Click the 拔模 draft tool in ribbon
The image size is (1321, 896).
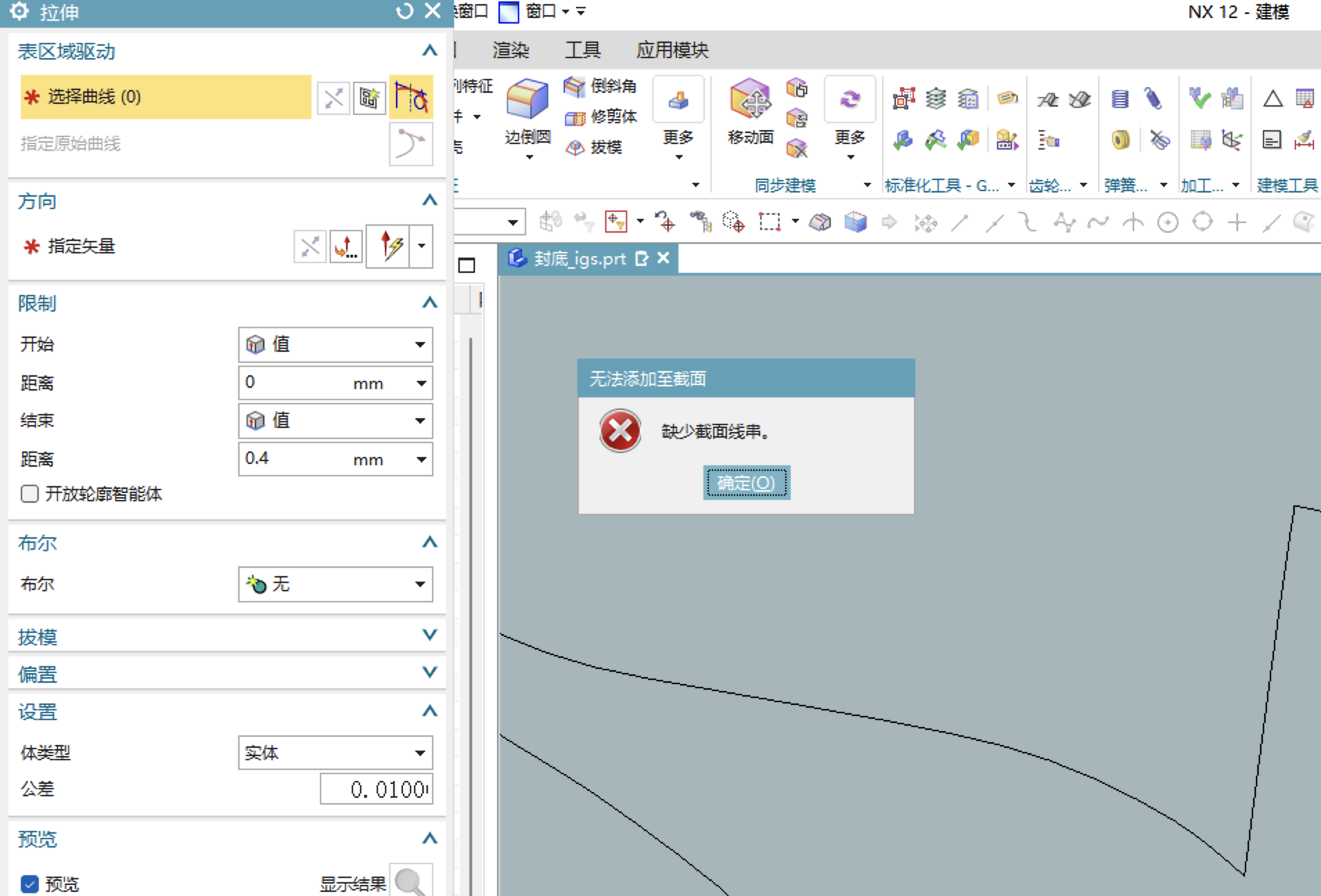click(x=594, y=147)
